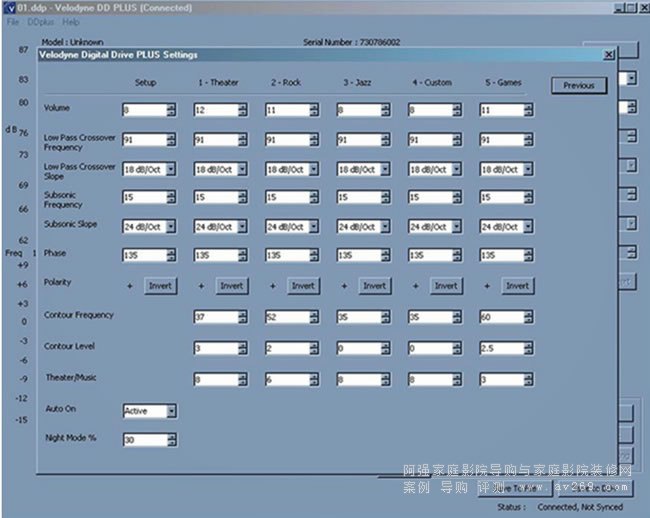The height and width of the screenshot is (518, 650).
Task: Open Low Pass Crossover Slope dropdown for Setup
Action: 172,169
